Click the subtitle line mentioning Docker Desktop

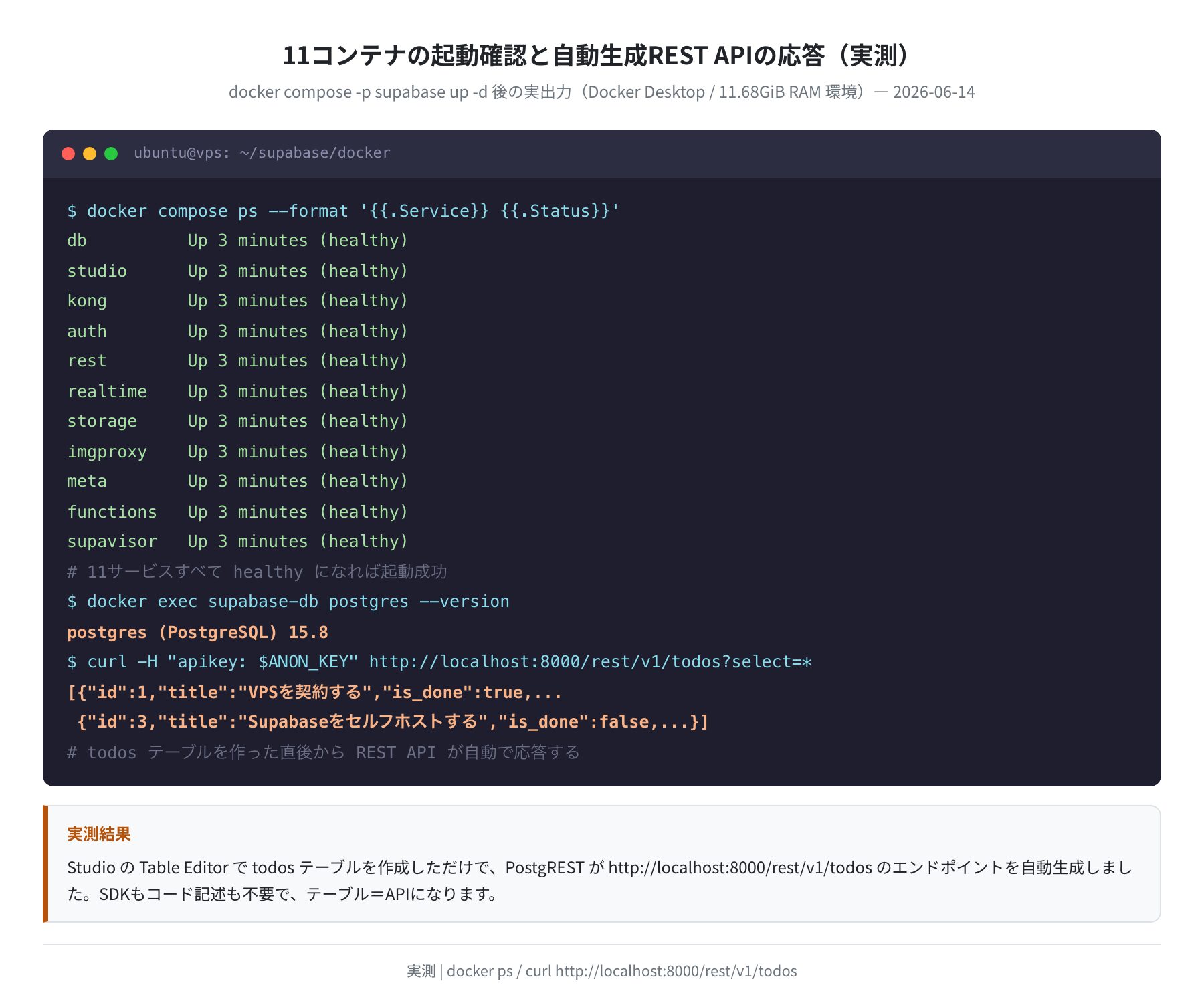coord(602,92)
